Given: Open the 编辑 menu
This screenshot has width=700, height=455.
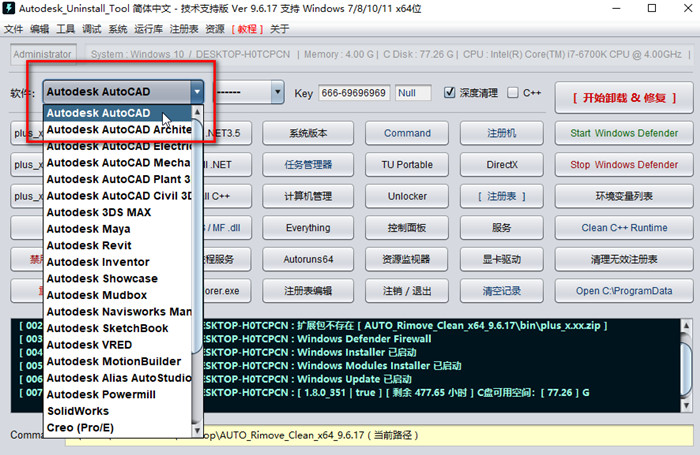Looking at the screenshot, I should 39,29.
